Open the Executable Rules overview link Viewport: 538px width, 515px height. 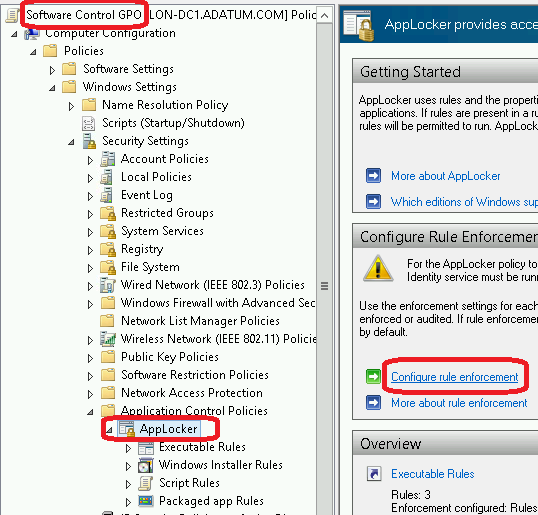pos(433,474)
